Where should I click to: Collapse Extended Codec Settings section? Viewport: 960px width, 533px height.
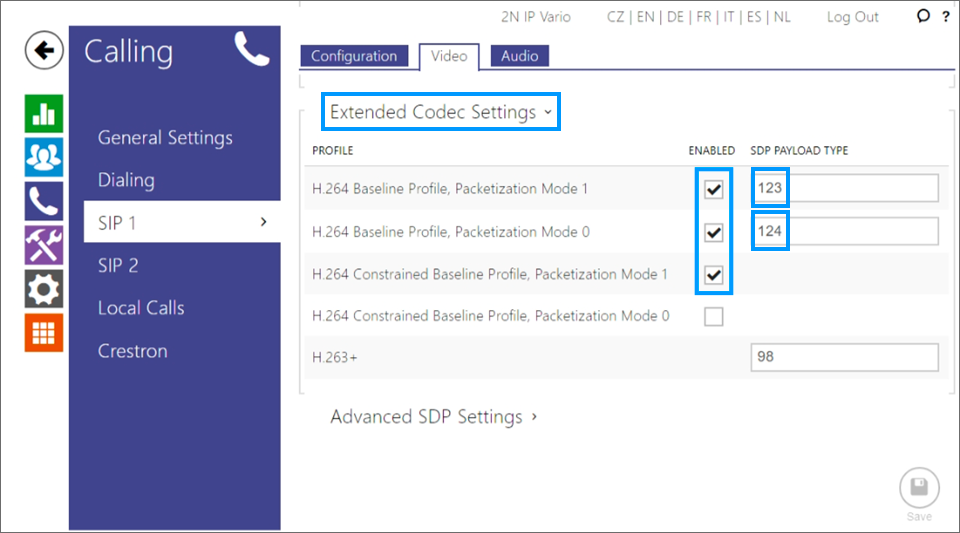(x=441, y=112)
